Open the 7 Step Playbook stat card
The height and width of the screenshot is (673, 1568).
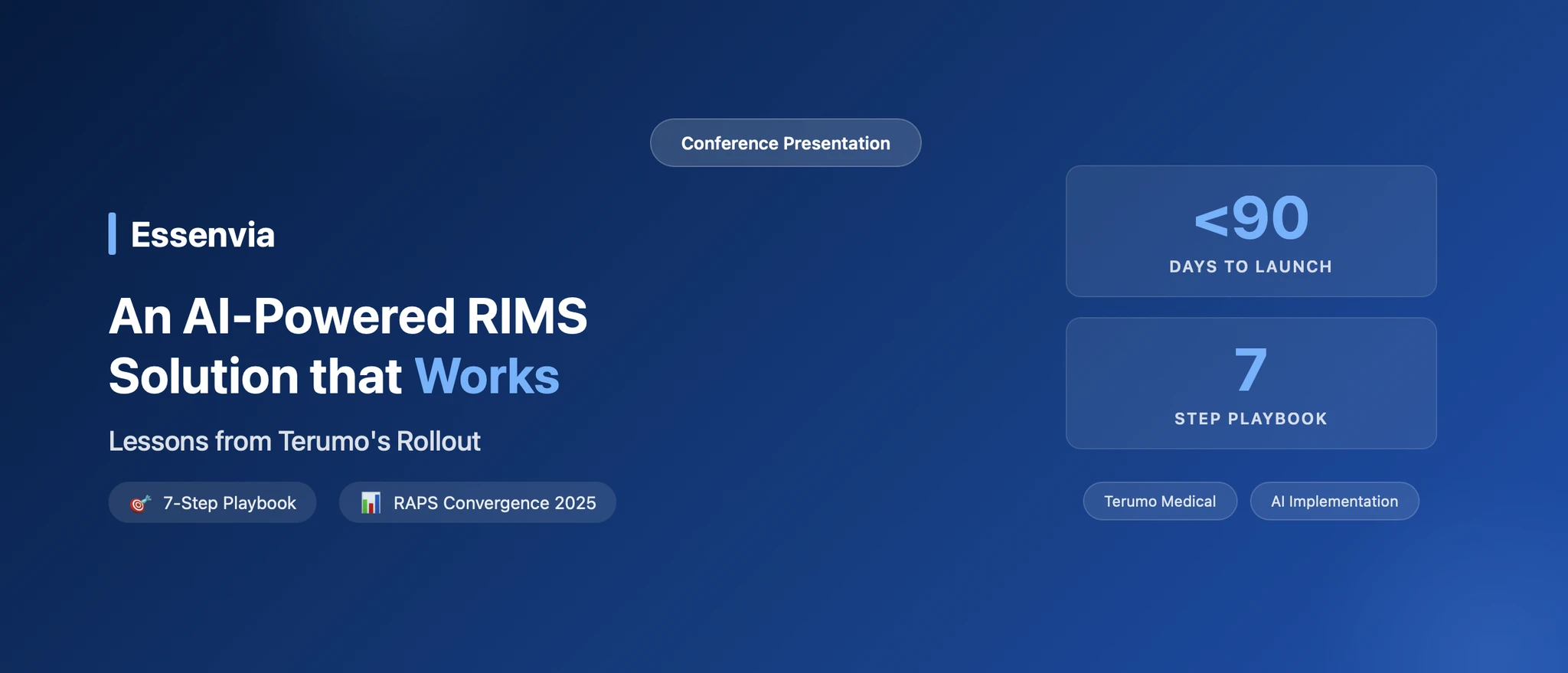pos(1251,383)
